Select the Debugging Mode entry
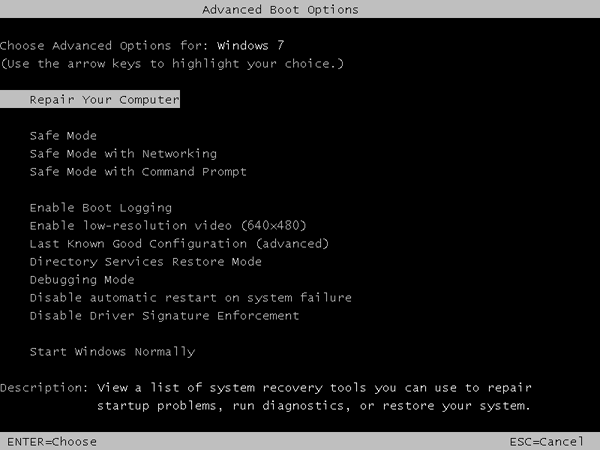Screen dimensions: 600x450 coord(82,280)
